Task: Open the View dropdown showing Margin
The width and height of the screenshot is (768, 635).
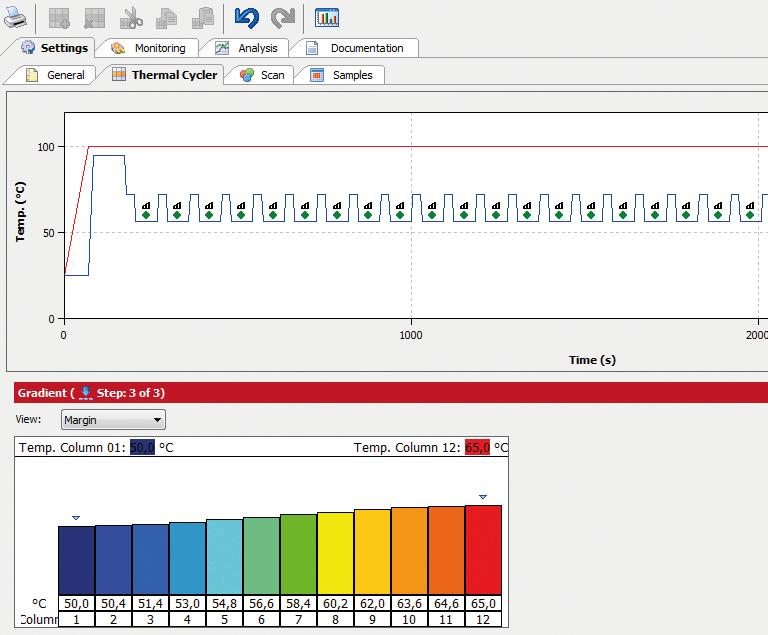Action: click(x=113, y=420)
